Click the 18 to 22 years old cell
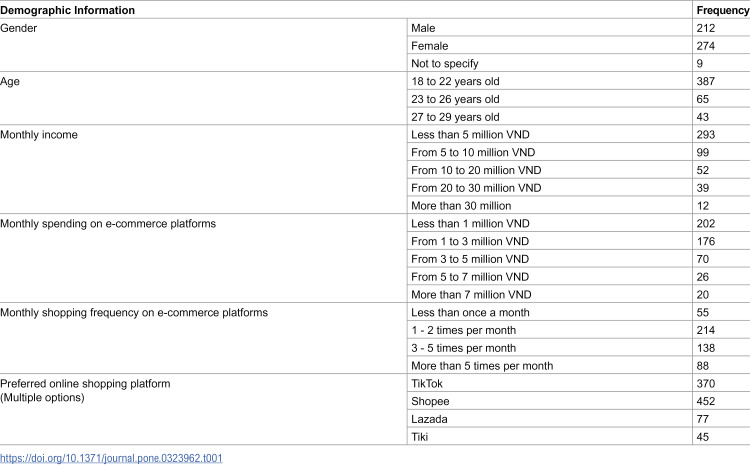The image size is (750, 465). coord(455,81)
